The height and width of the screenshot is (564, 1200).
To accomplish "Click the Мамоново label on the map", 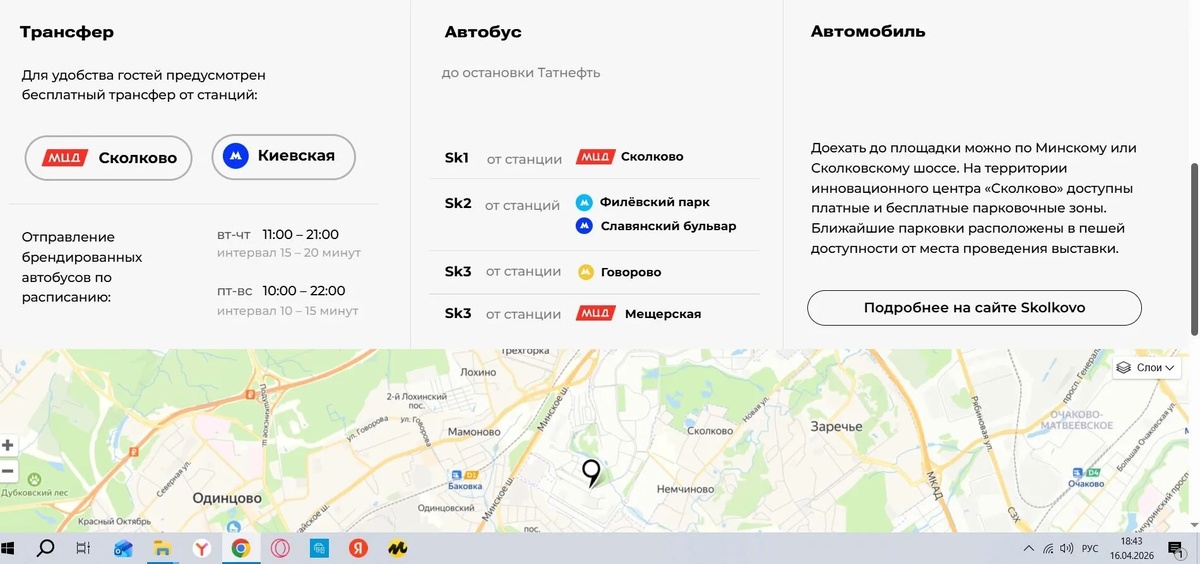I will coord(475,432).
